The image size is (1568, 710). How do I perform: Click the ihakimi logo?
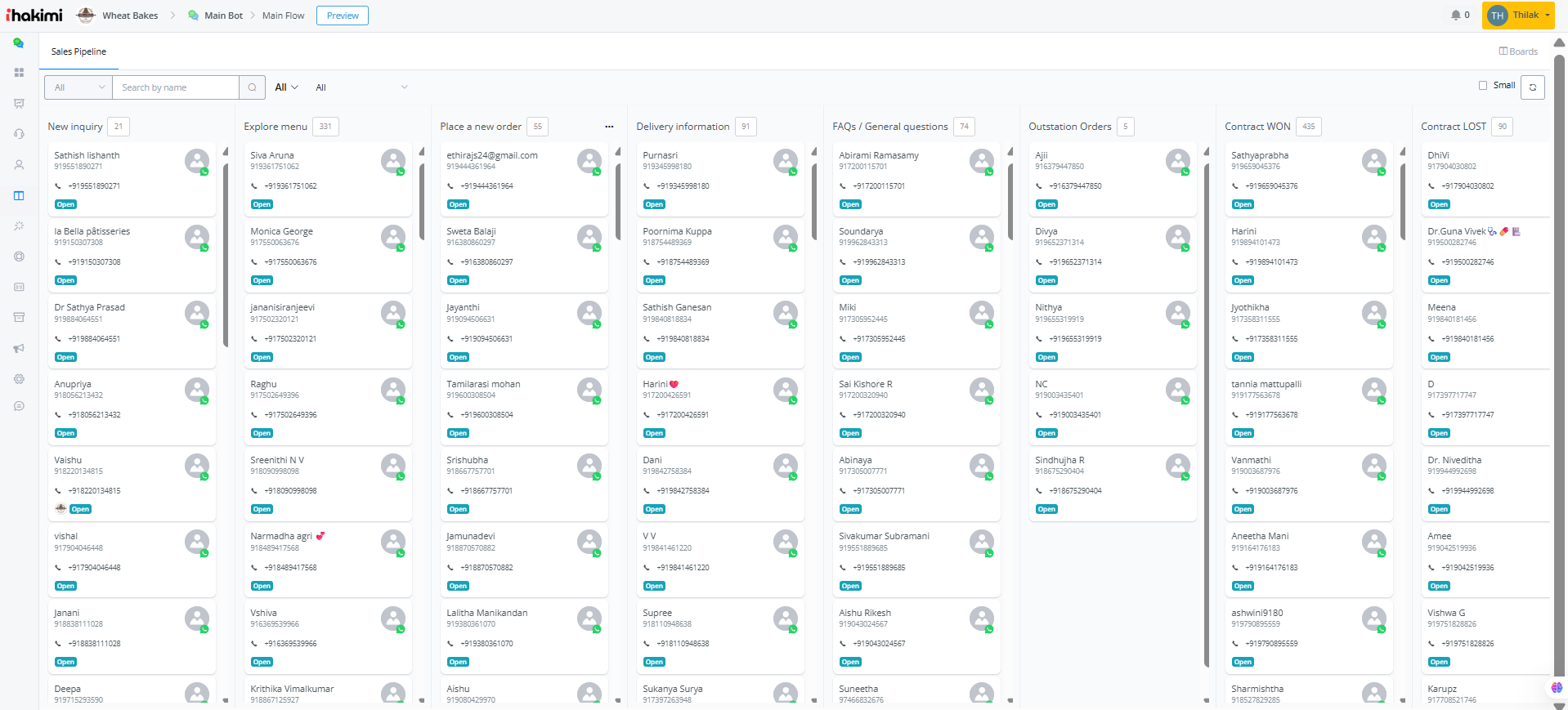point(34,15)
